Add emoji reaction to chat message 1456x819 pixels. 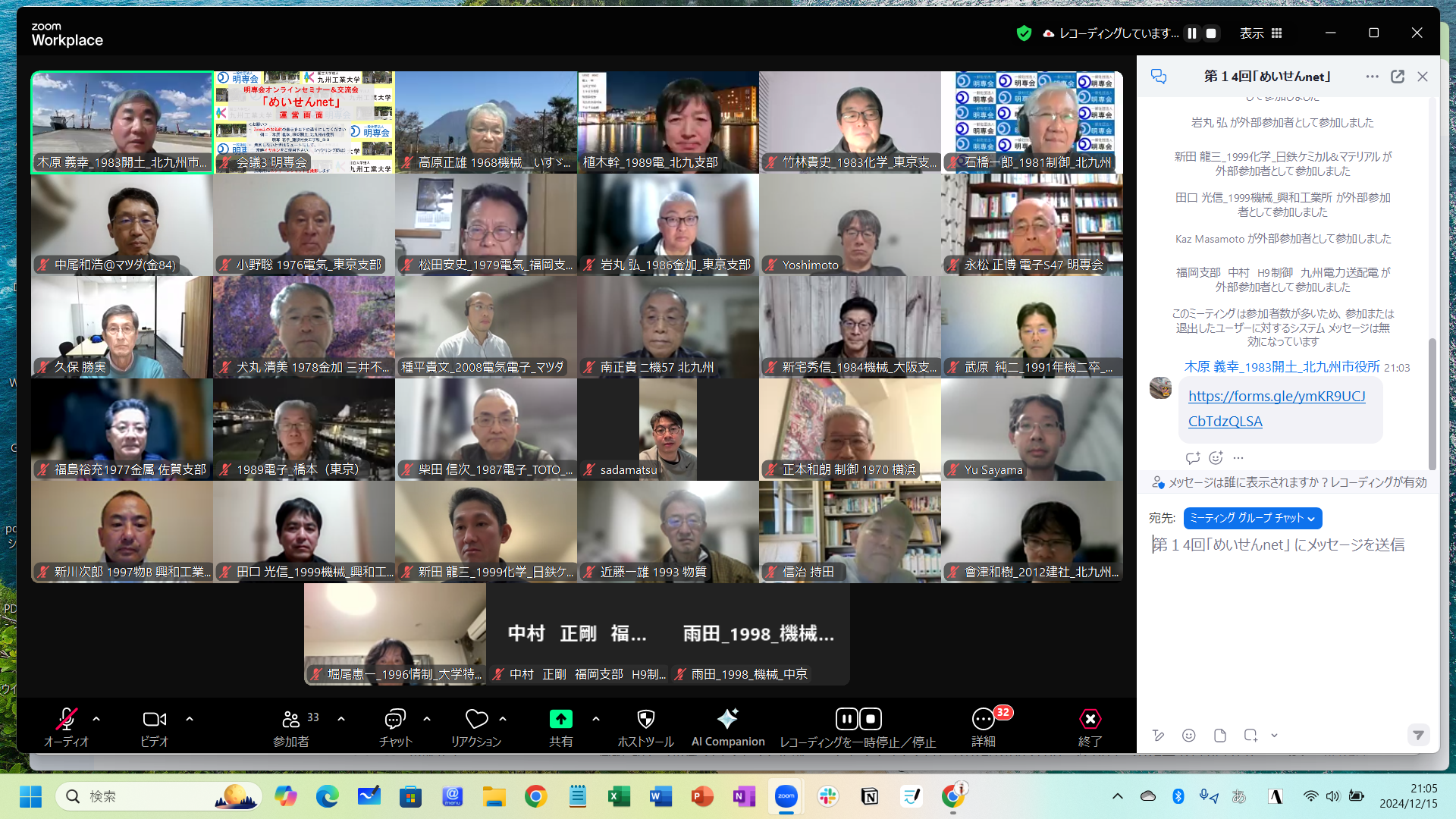[x=1216, y=458]
